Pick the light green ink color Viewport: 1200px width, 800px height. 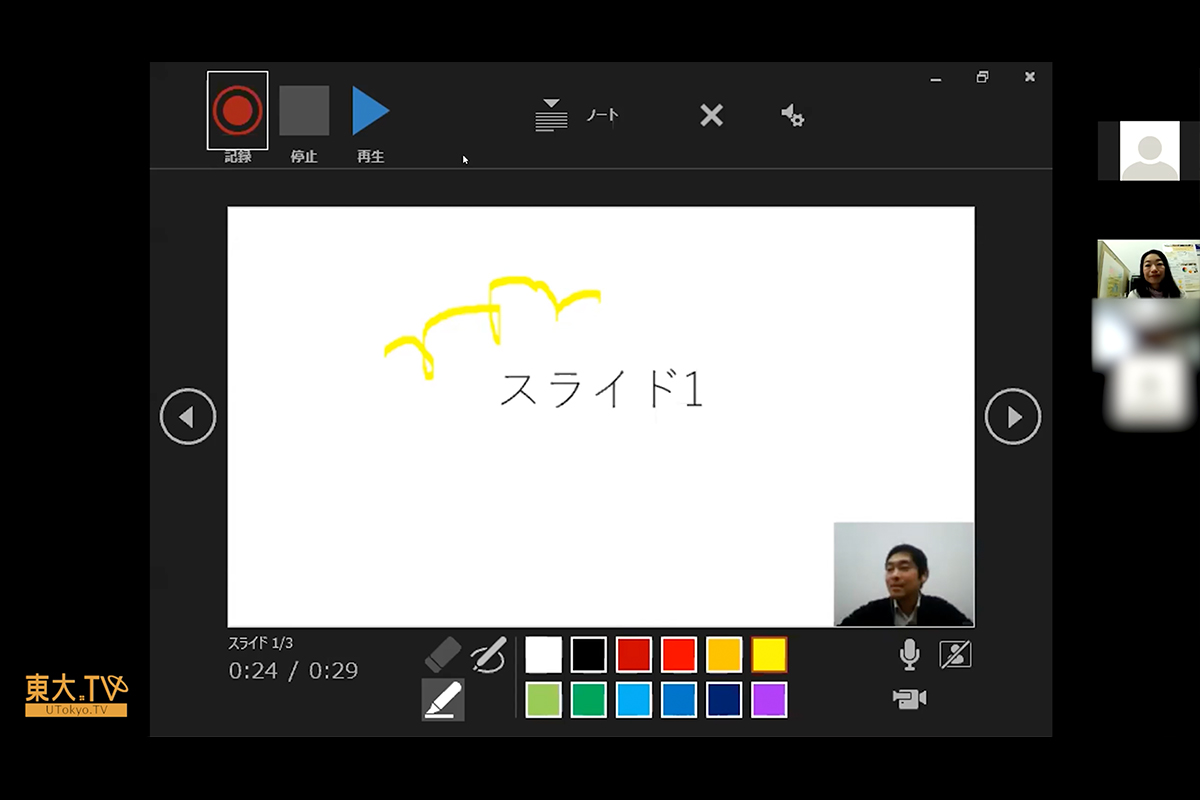point(544,700)
